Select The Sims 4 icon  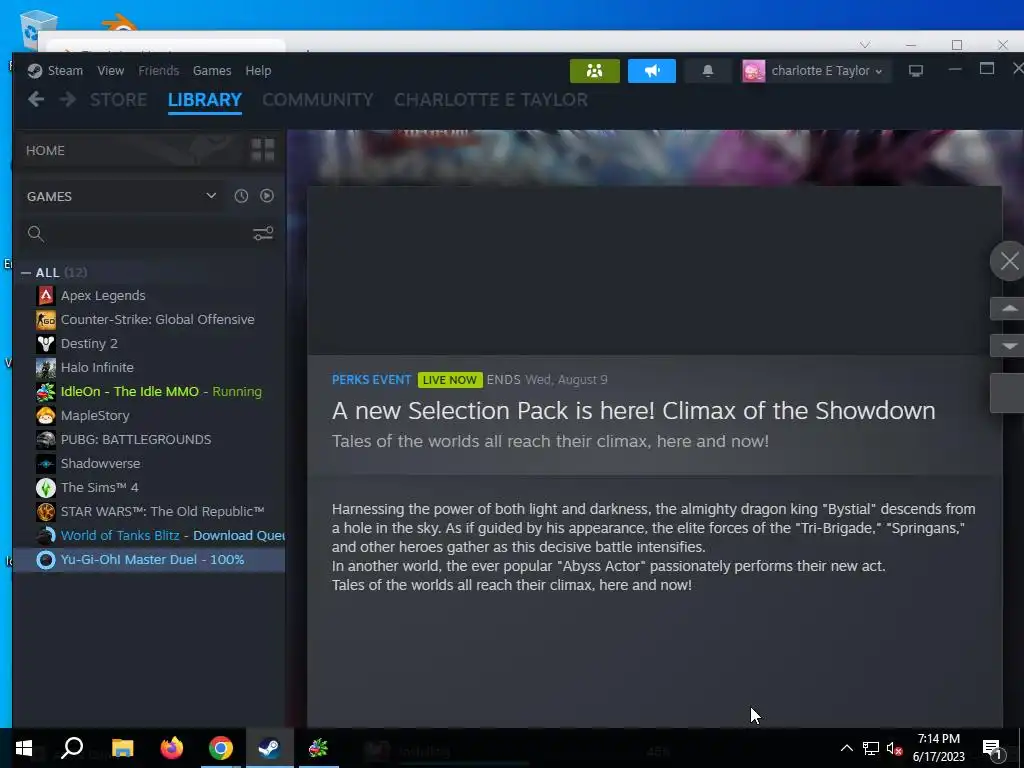coord(46,487)
